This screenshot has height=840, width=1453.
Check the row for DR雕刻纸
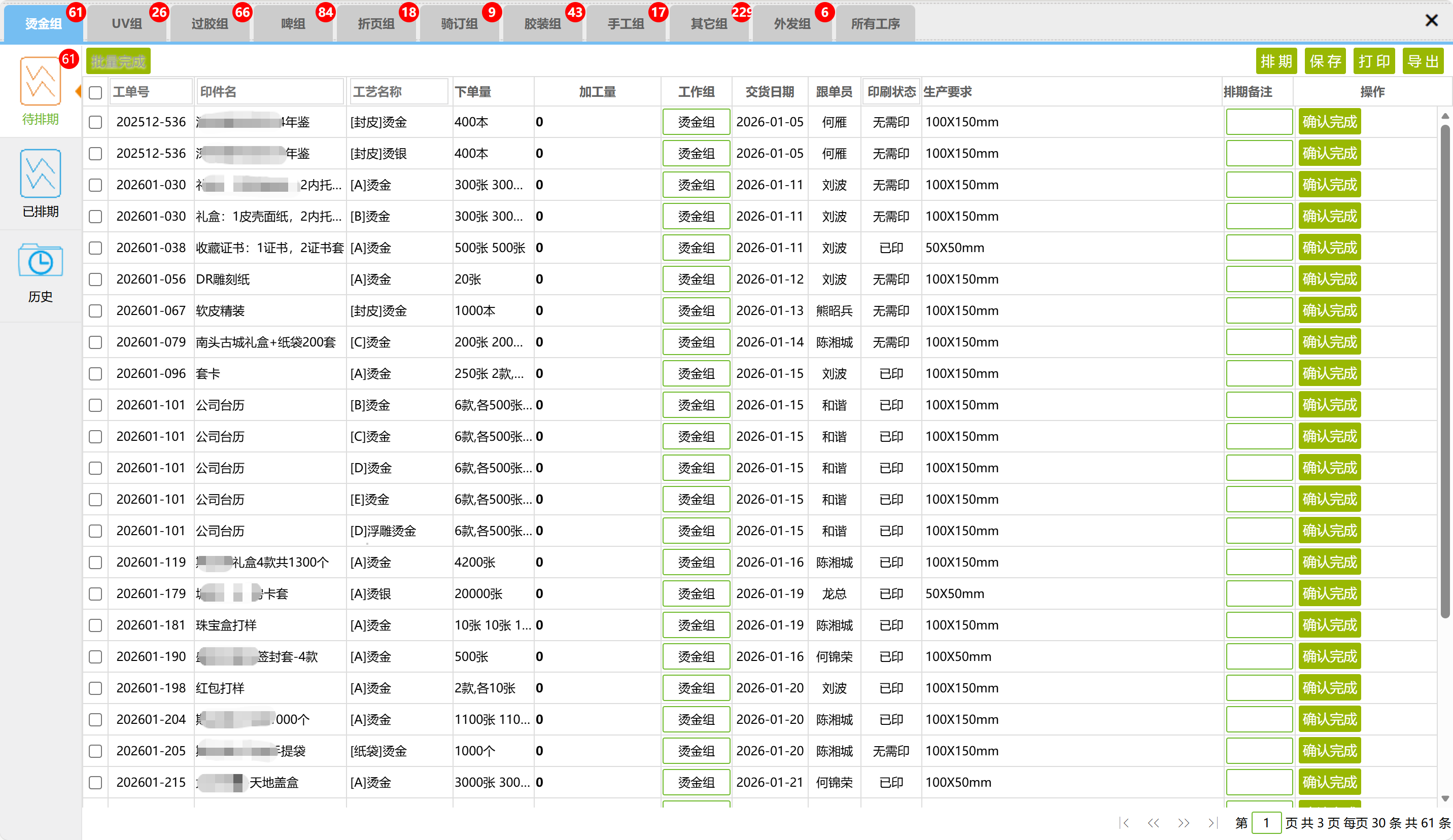click(x=96, y=279)
